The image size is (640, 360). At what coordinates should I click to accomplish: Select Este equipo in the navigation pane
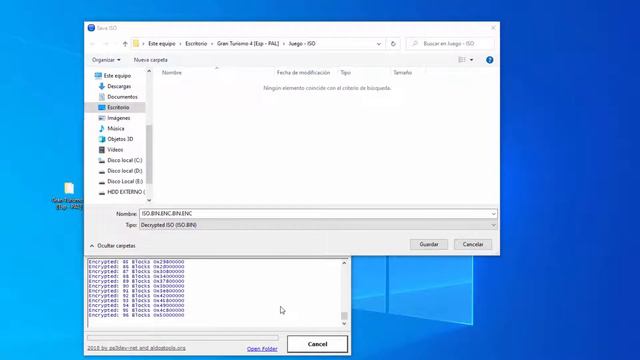point(117,76)
